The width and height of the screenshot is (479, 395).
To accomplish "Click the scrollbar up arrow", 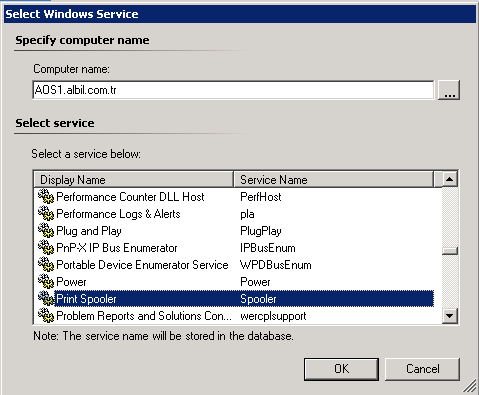I will (x=450, y=179).
